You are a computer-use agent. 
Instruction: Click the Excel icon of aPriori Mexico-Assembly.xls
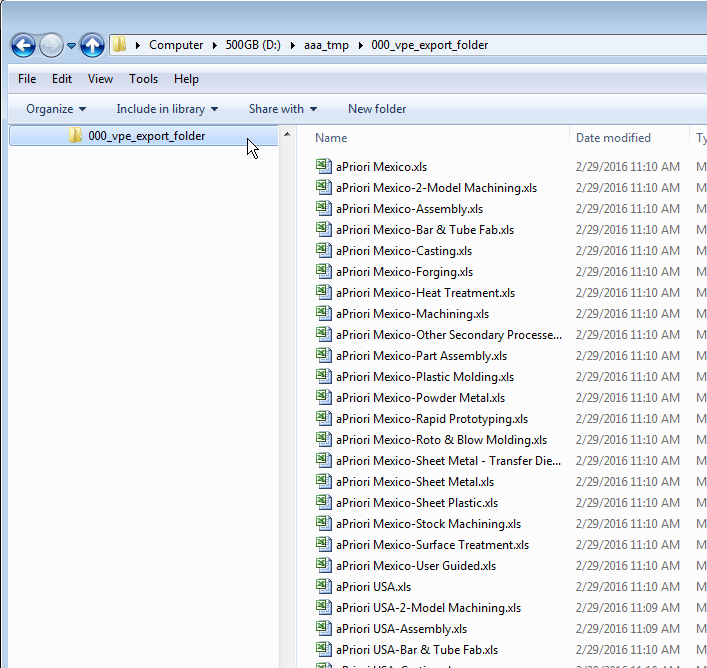coord(323,208)
